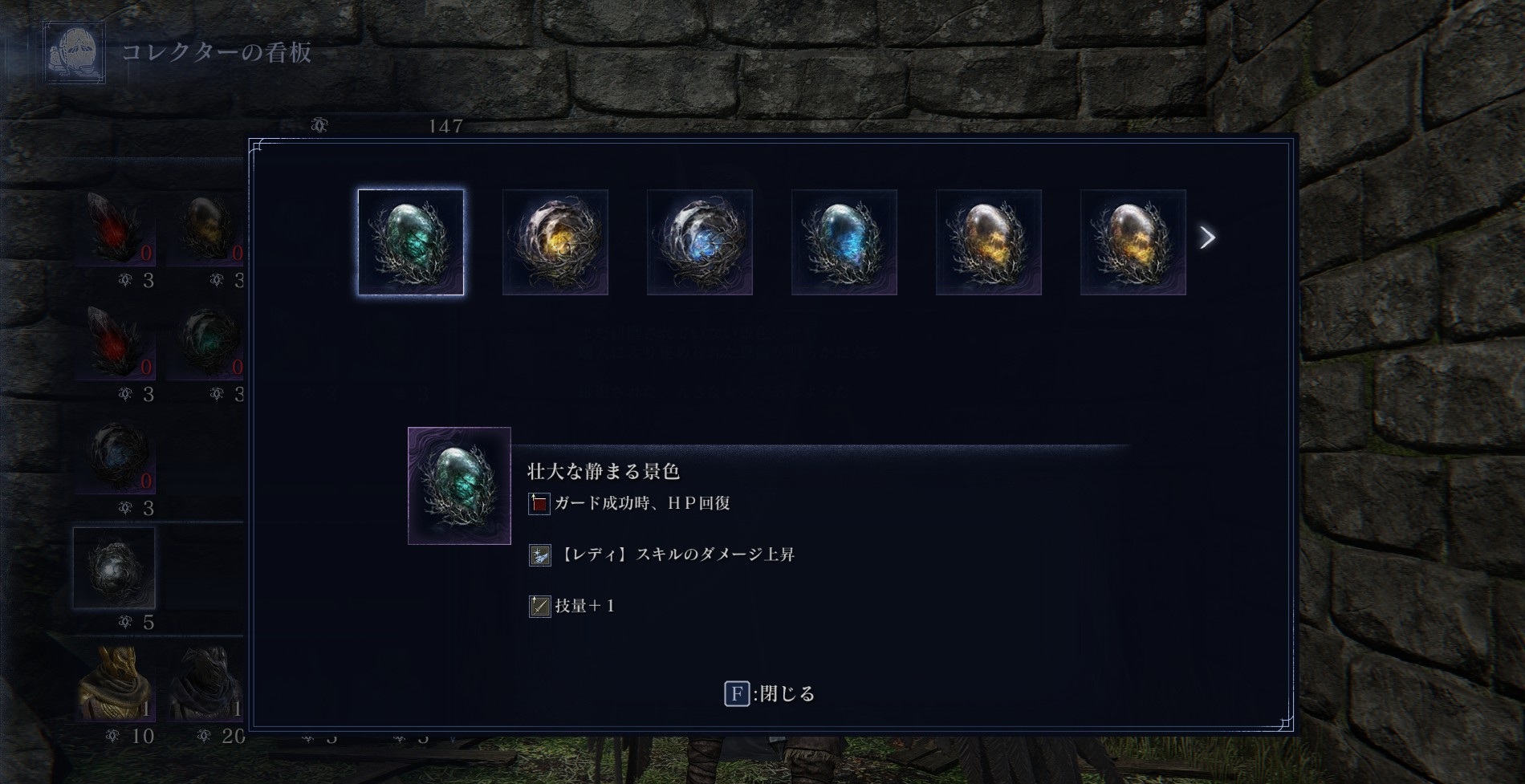Select the second relic with yellow glow

coord(555,242)
